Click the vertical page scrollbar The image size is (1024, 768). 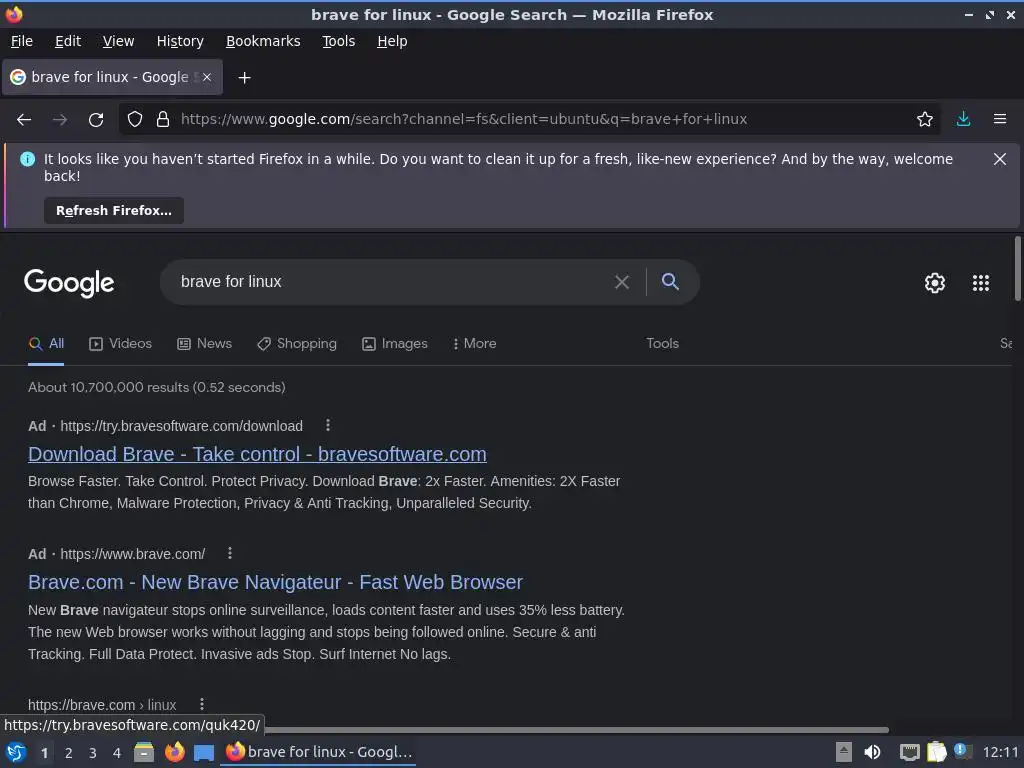pyautogui.click(x=1017, y=270)
